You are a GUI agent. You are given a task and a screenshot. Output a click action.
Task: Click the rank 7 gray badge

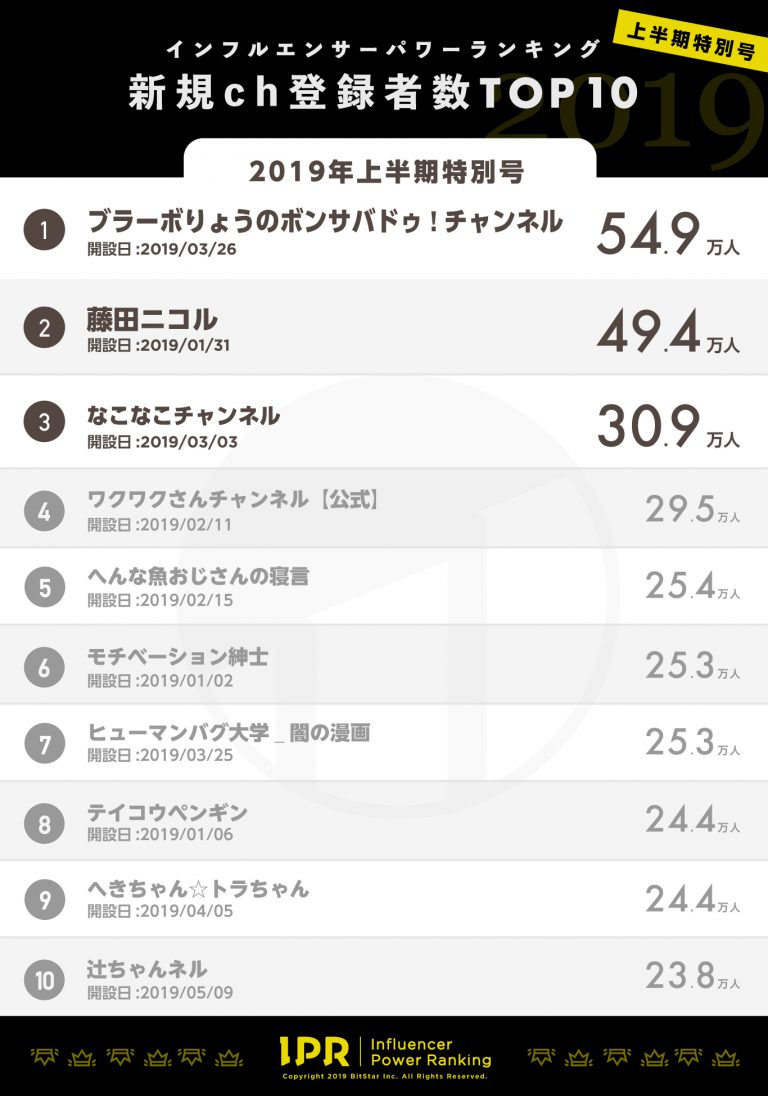click(44, 744)
